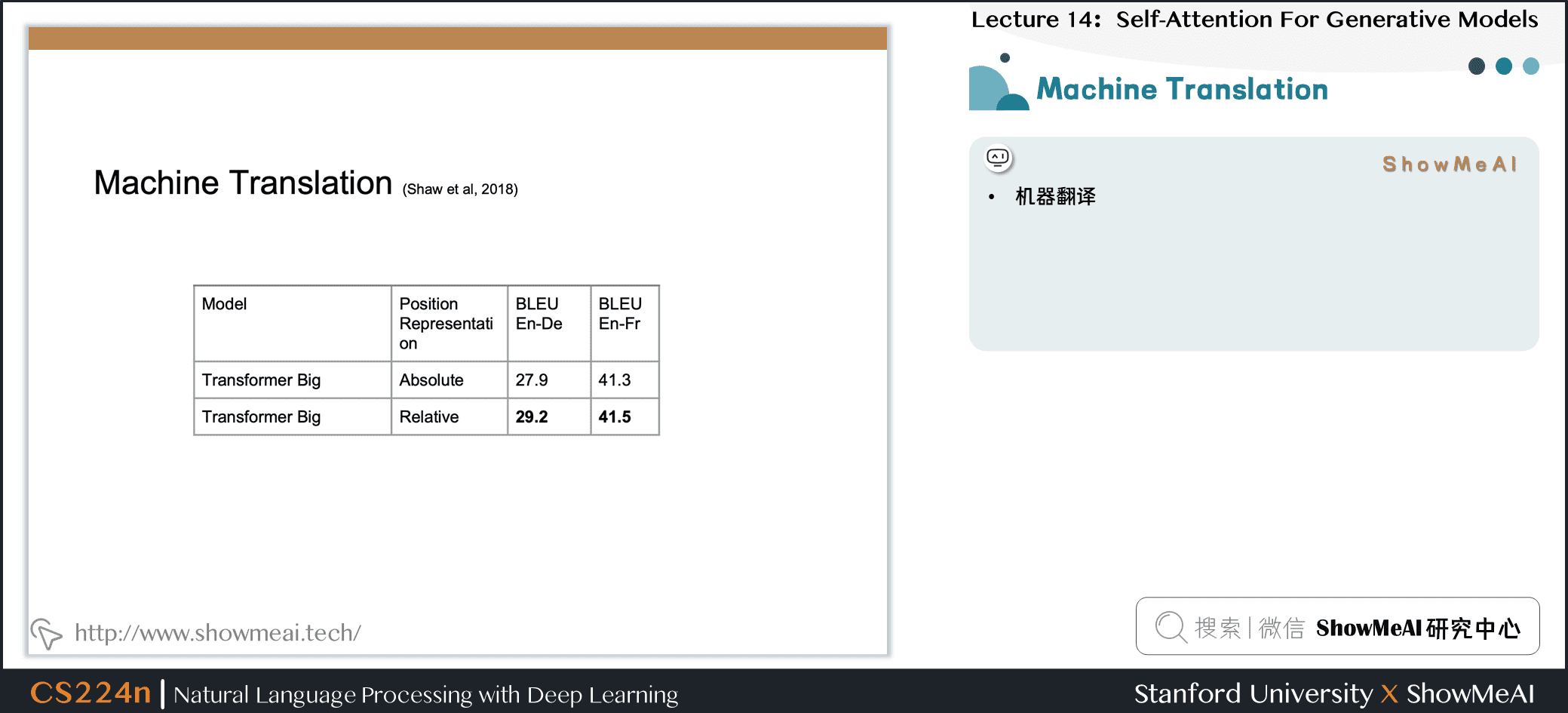The height and width of the screenshot is (713, 1568).
Task: Click the 'Relative' table cell
Action: click(x=450, y=417)
